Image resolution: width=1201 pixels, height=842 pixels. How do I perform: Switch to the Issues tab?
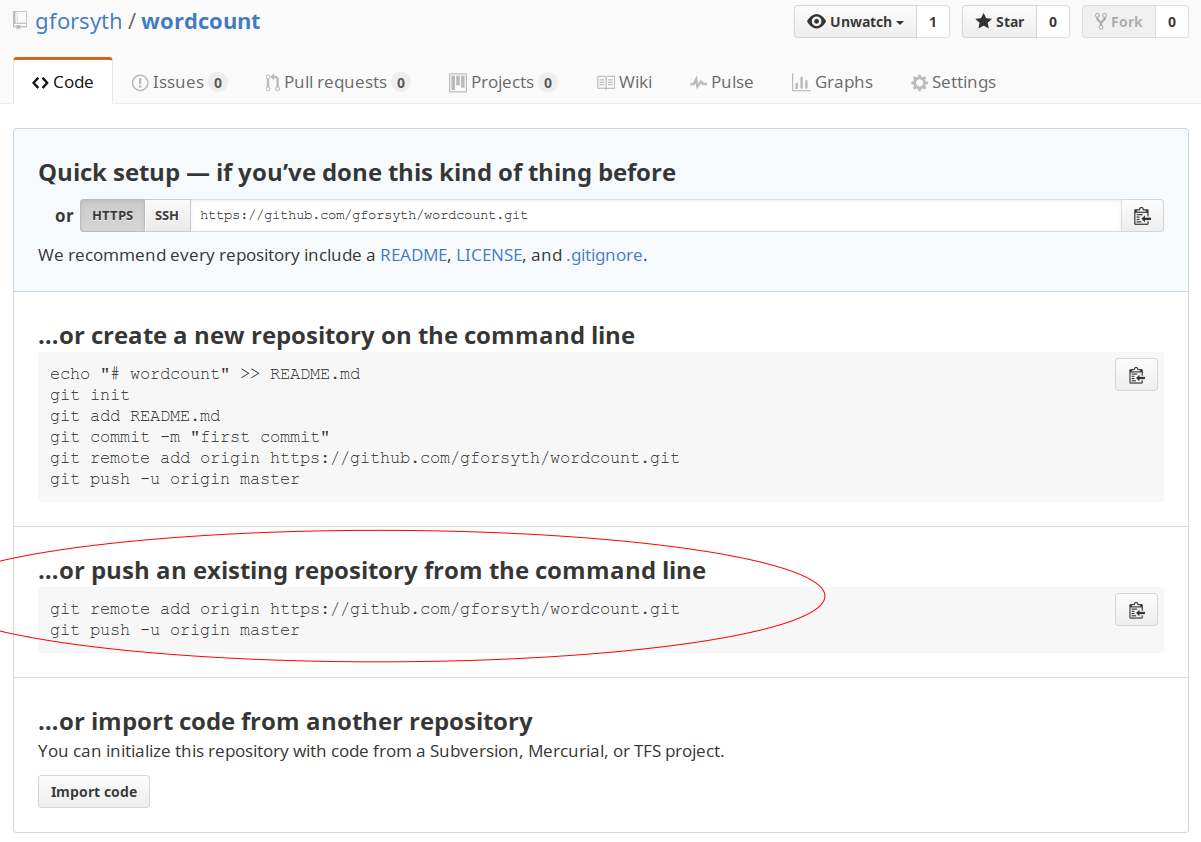(178, 82)
